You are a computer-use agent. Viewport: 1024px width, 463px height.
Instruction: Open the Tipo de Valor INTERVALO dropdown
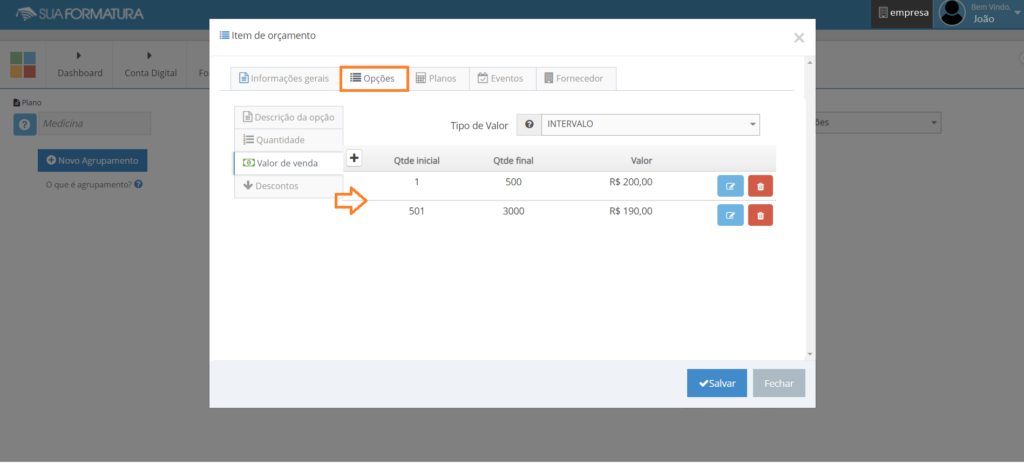click(x=650, y=125)
